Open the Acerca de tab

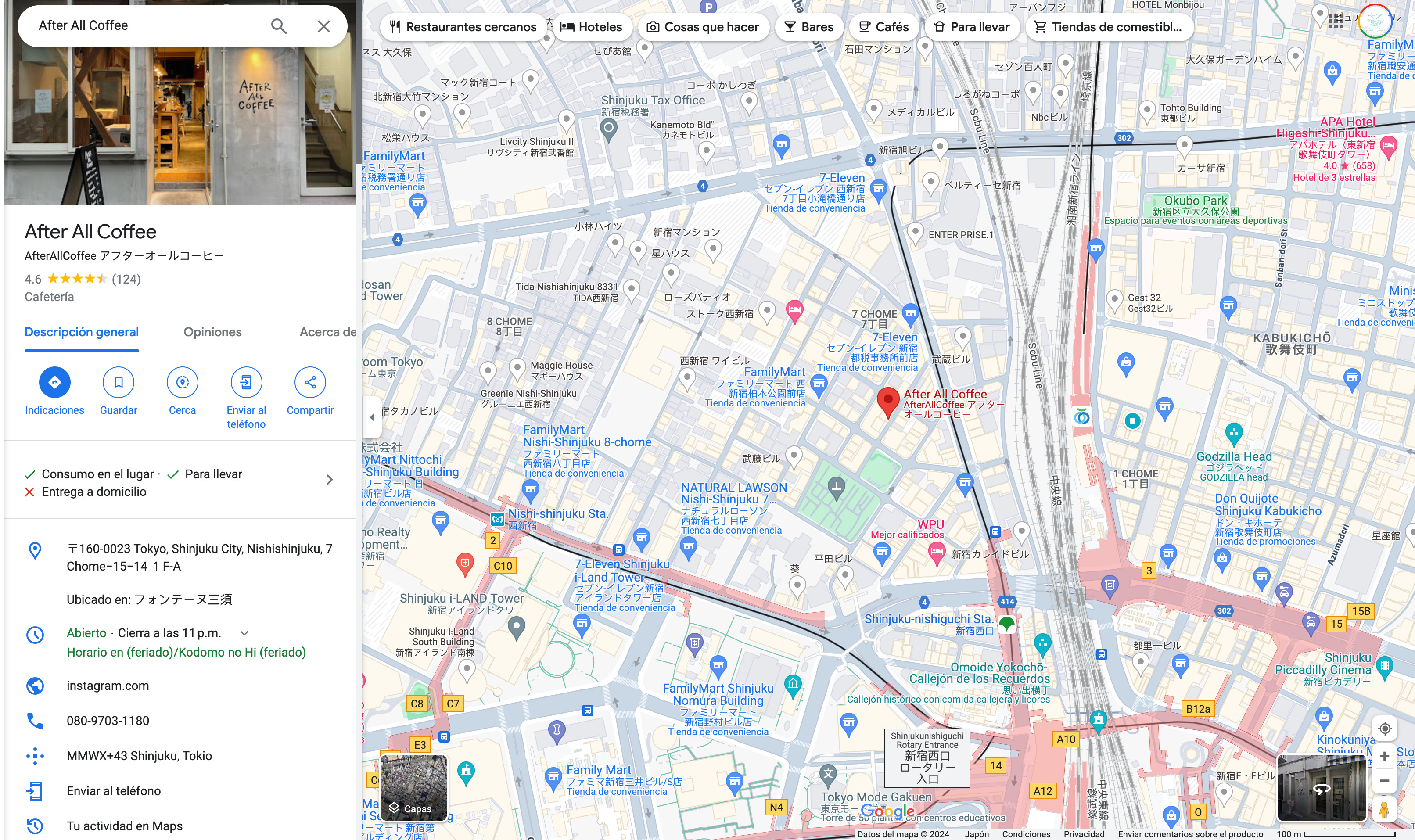tap(328, 332)
